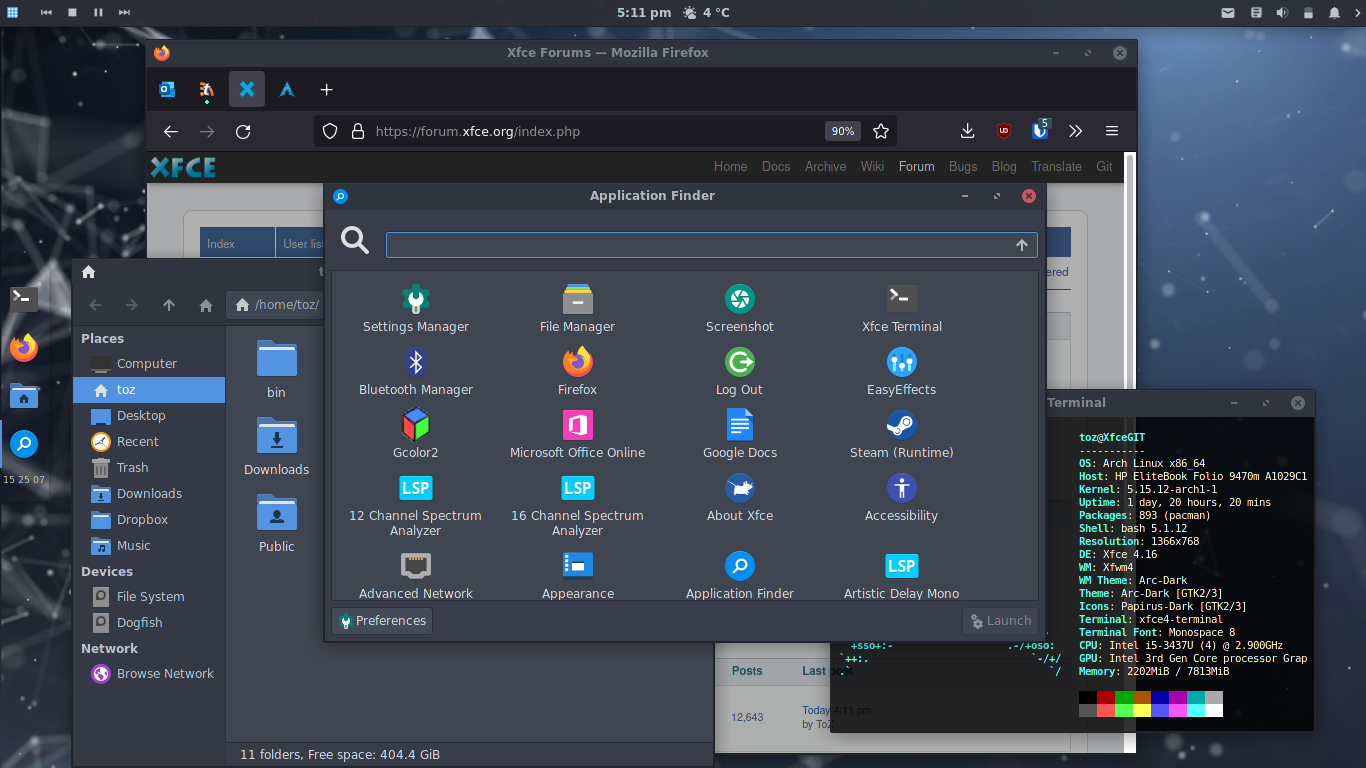Open the Screenshot application
This screenshot has height=768, width=1366.
tap(739, 309)
